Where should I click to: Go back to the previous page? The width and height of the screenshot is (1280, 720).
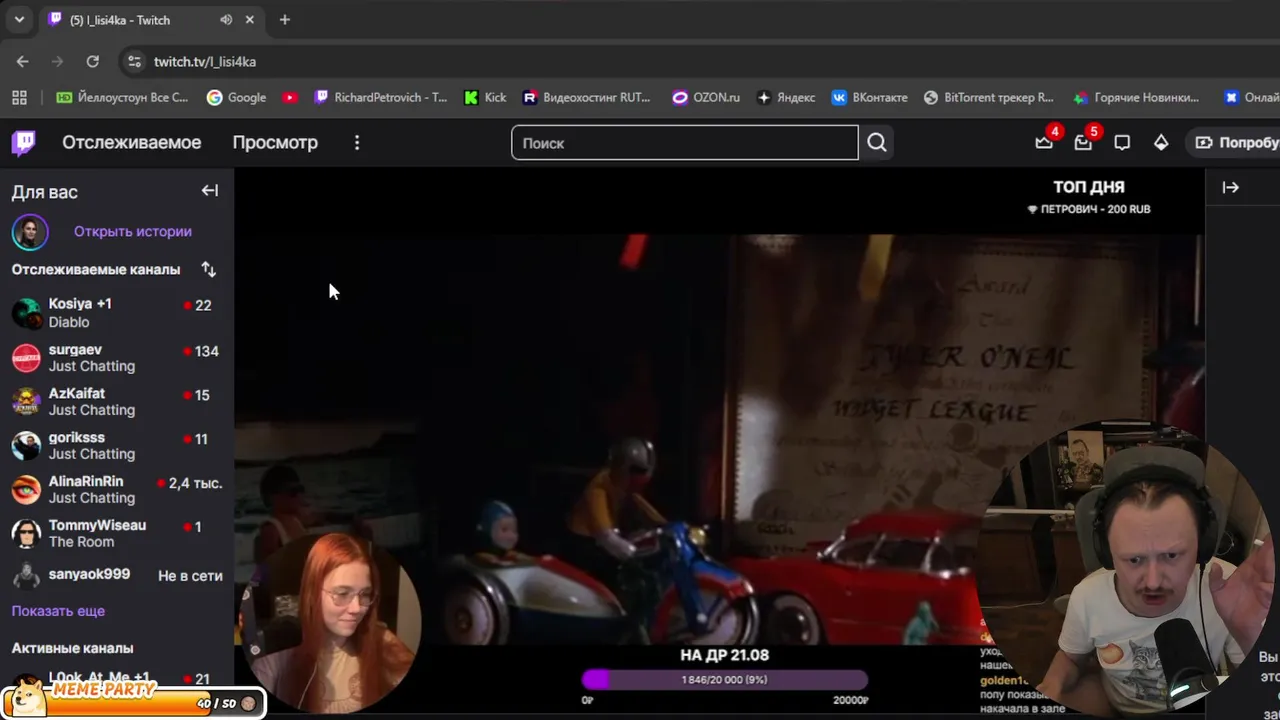[x=23, y=61]
